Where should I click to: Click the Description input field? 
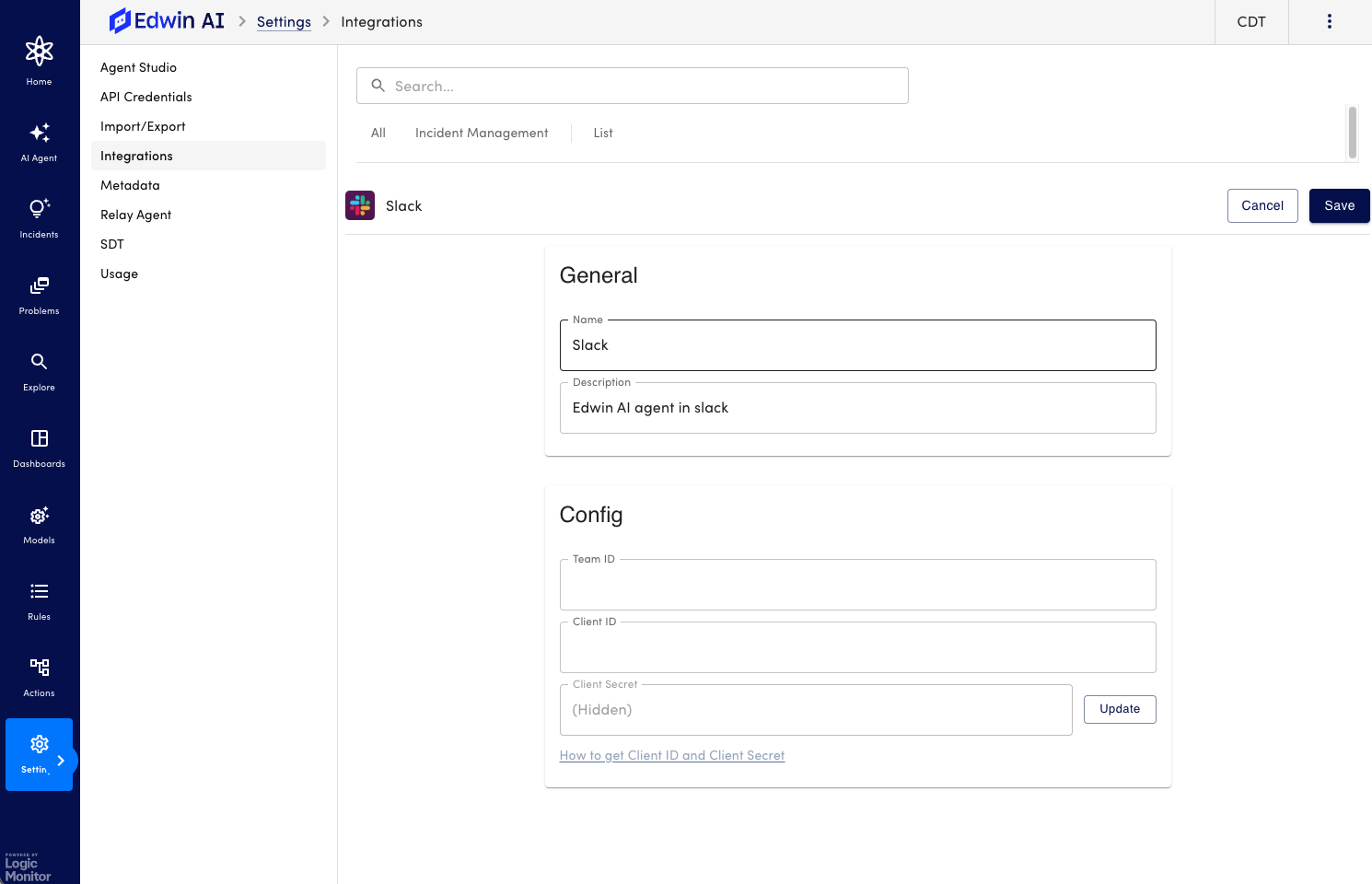[x=858, y=408]
